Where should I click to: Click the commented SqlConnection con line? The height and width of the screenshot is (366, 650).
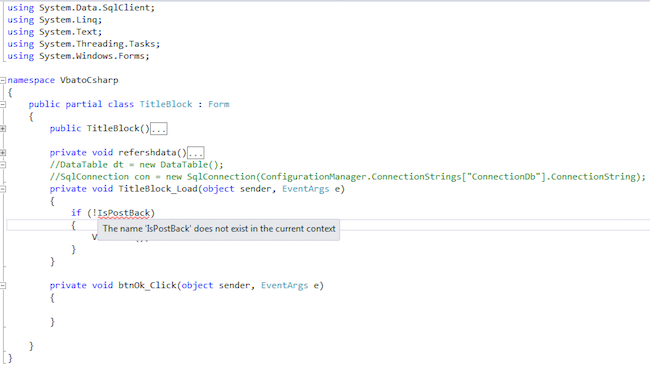coord(347,177)
